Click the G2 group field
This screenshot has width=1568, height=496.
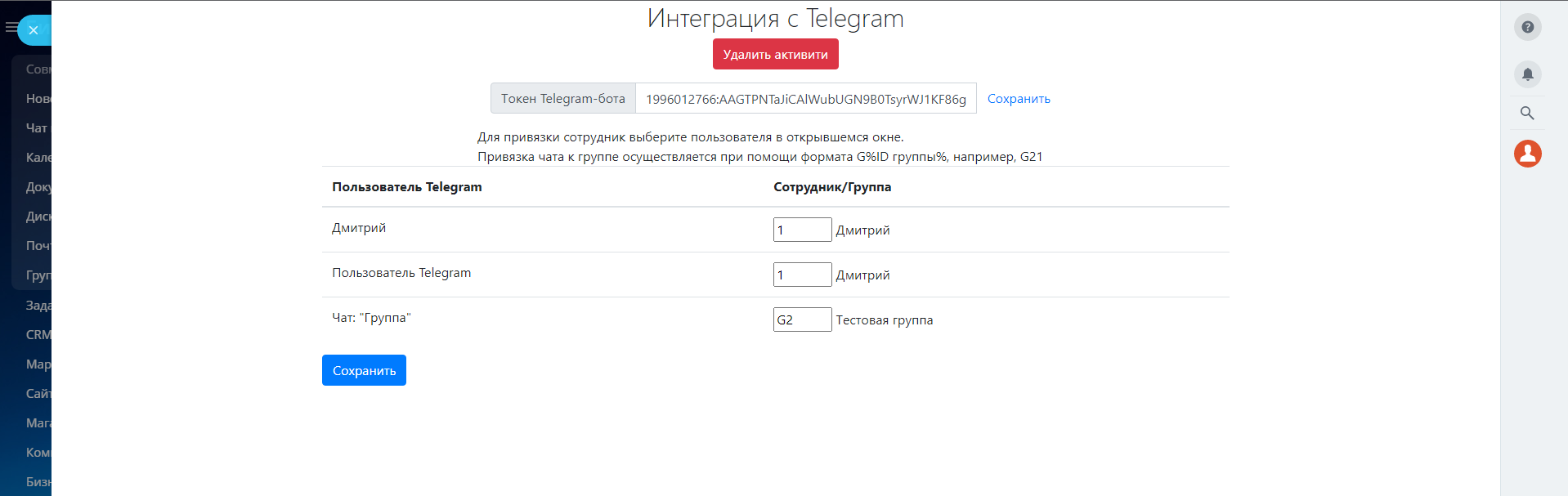pos(802,319)
